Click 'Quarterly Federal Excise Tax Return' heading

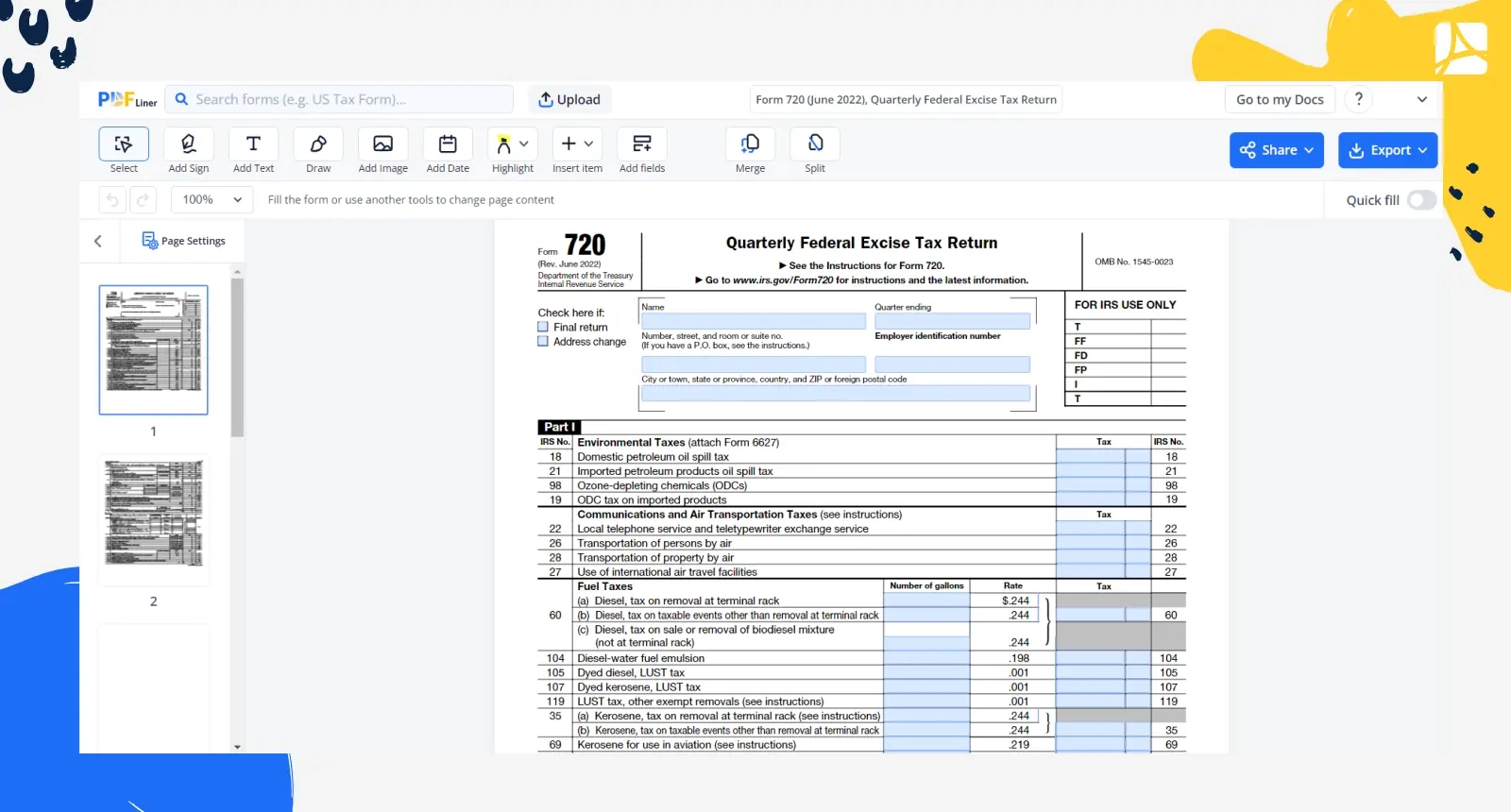pos(861,243)
